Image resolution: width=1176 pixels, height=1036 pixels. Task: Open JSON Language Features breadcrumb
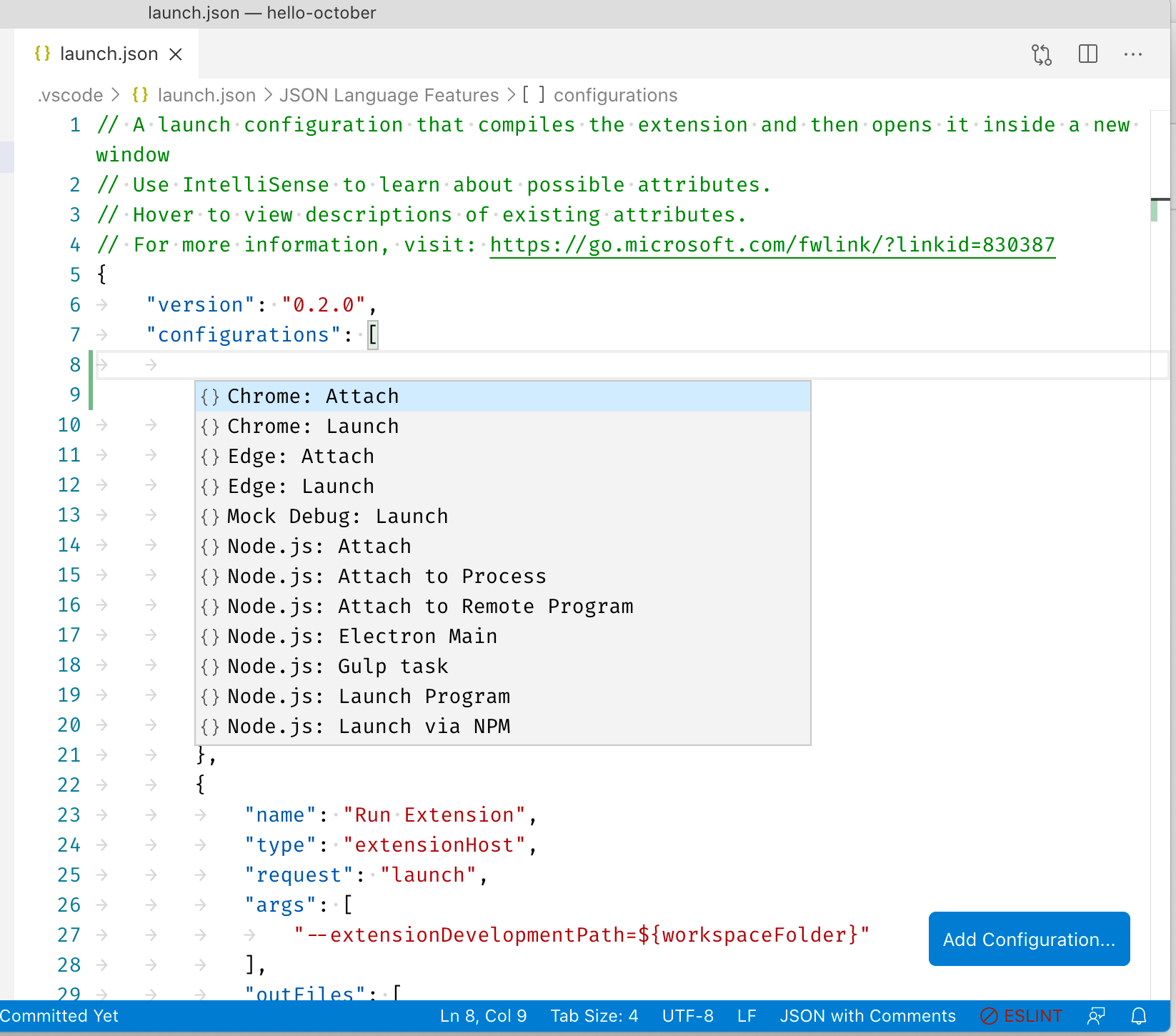tap(389, 95)
